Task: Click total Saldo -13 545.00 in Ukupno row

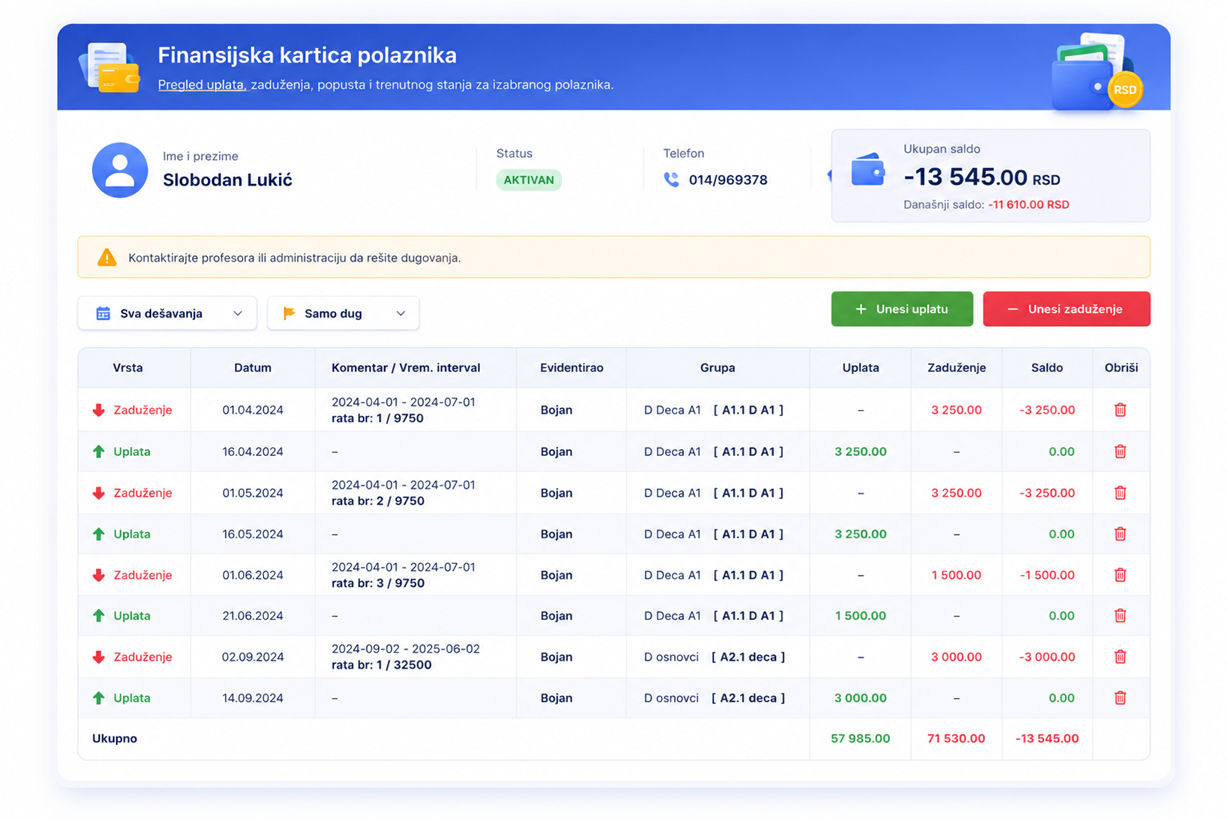Action: point(1047,739)
